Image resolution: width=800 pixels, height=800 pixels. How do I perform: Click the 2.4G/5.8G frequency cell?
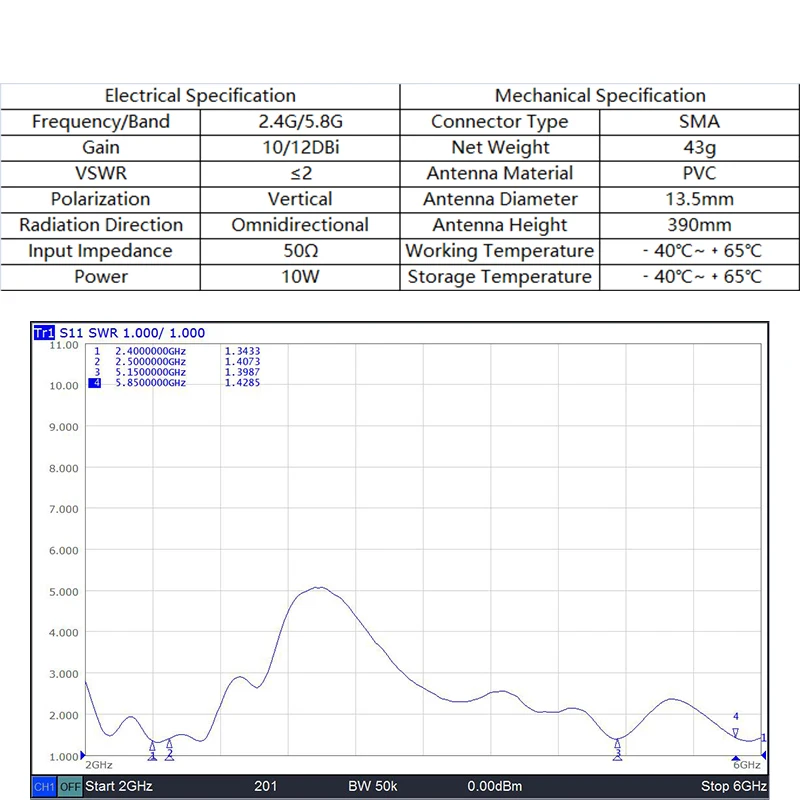pos(300,122)
